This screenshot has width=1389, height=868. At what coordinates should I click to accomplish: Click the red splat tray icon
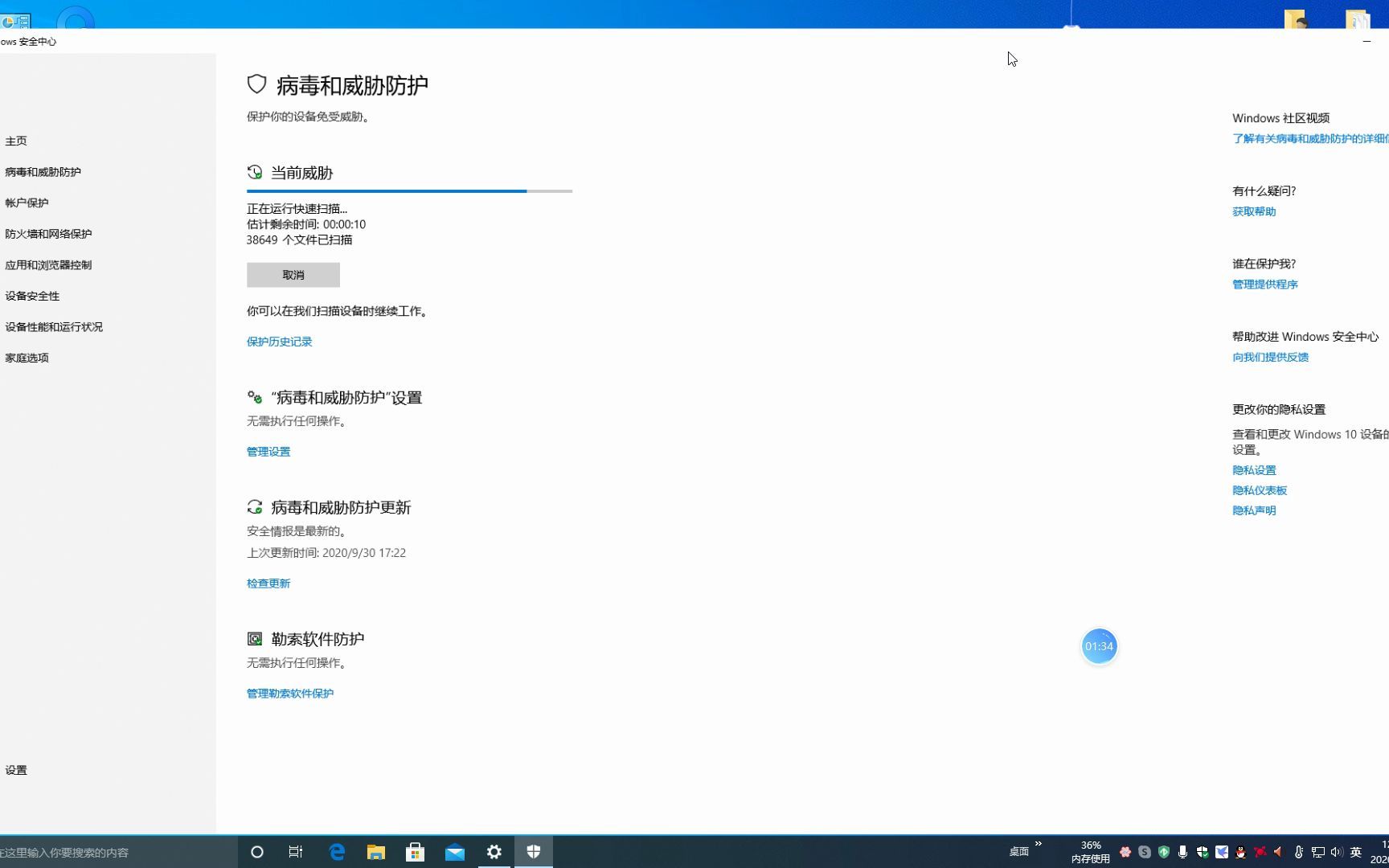pos(1260,852)
